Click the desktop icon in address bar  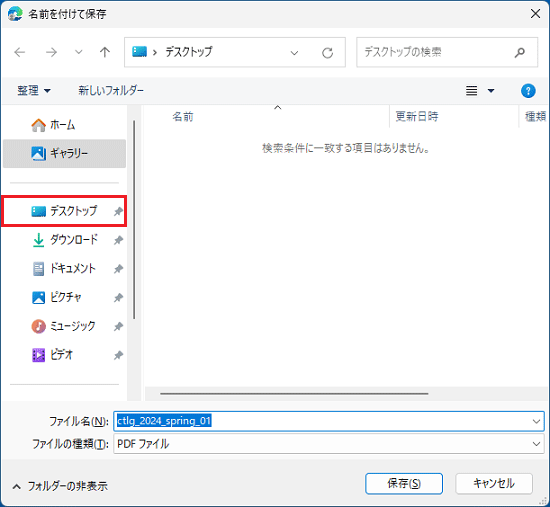(139, 52)
